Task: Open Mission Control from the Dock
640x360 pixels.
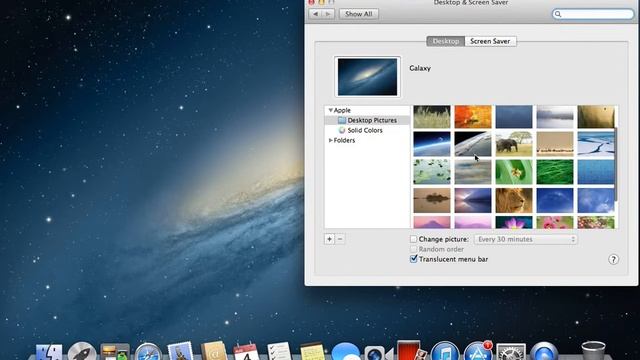Action: coord(115,352)
